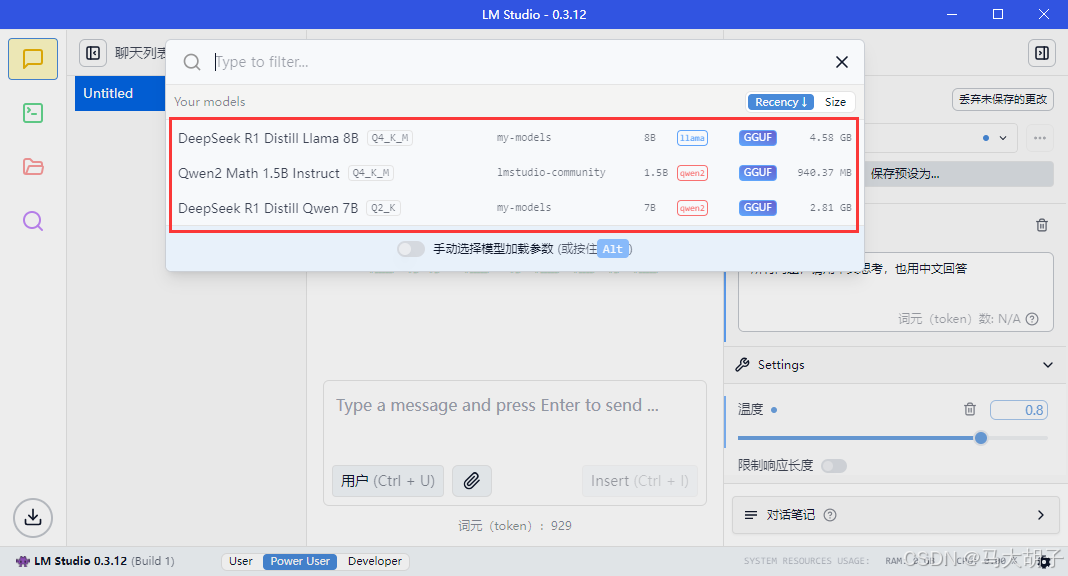Open the Discover search sidebar icon
Image resolution: width=1068 pixels, height=576 pixels.
coord(33,221)
